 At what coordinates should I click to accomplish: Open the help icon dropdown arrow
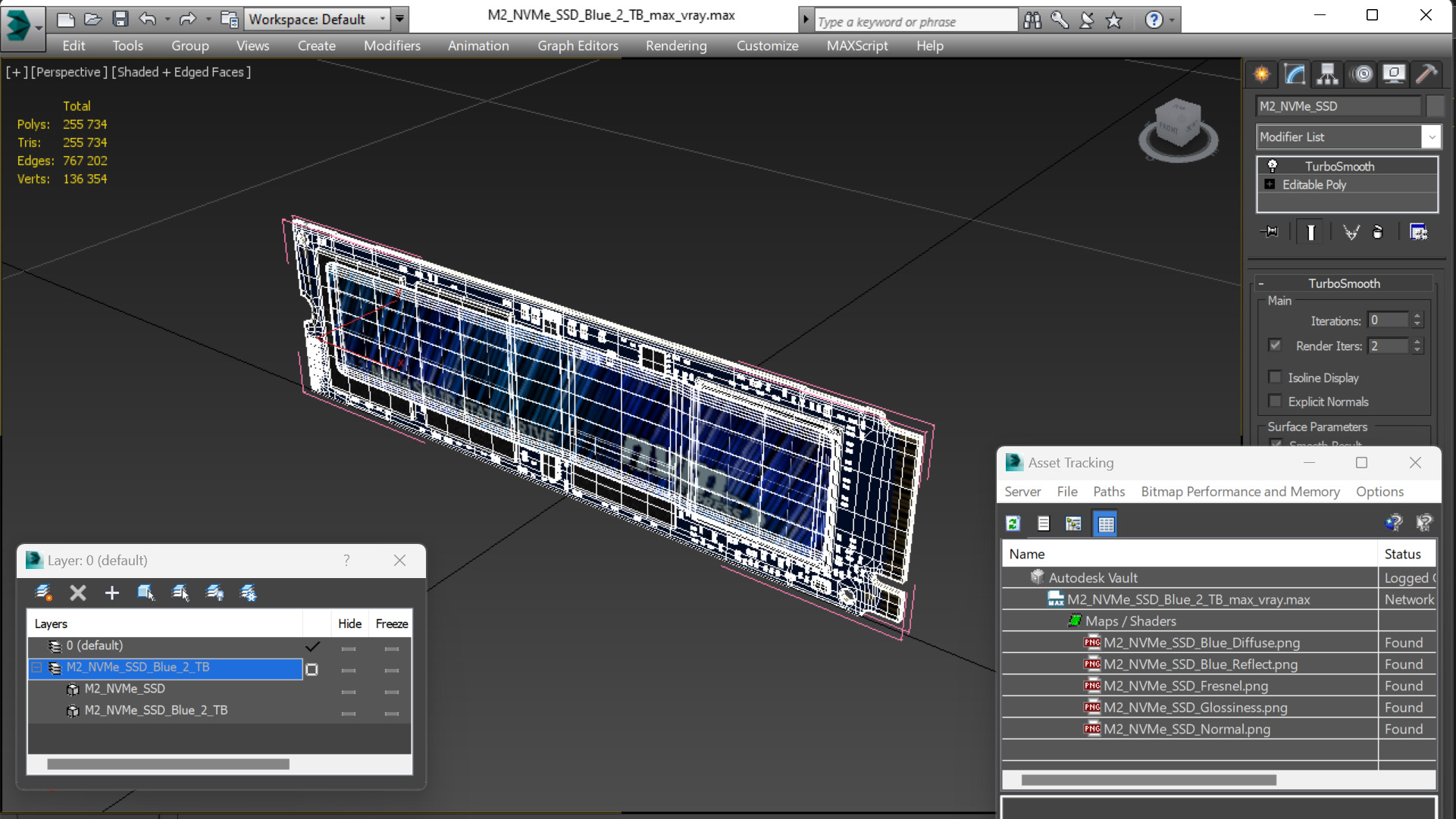pyautogui.click(x=1172, y=20)
